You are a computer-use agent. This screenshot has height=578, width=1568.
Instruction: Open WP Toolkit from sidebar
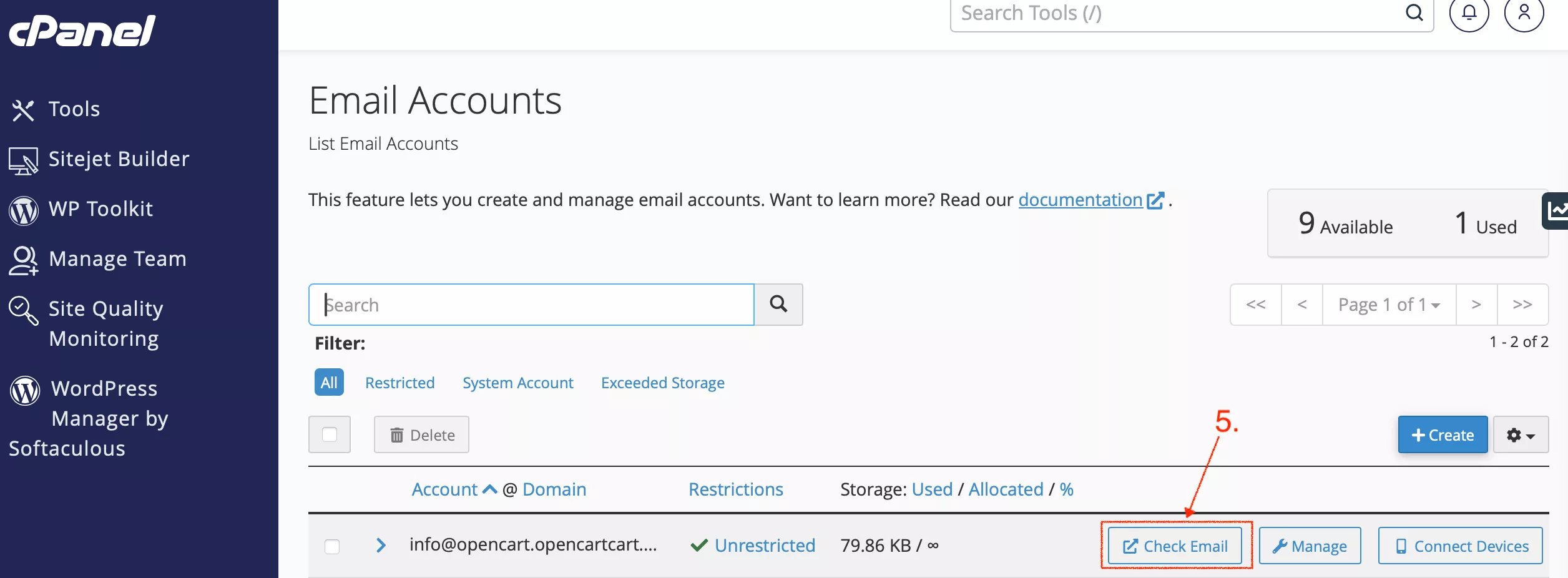coord(100,209)
